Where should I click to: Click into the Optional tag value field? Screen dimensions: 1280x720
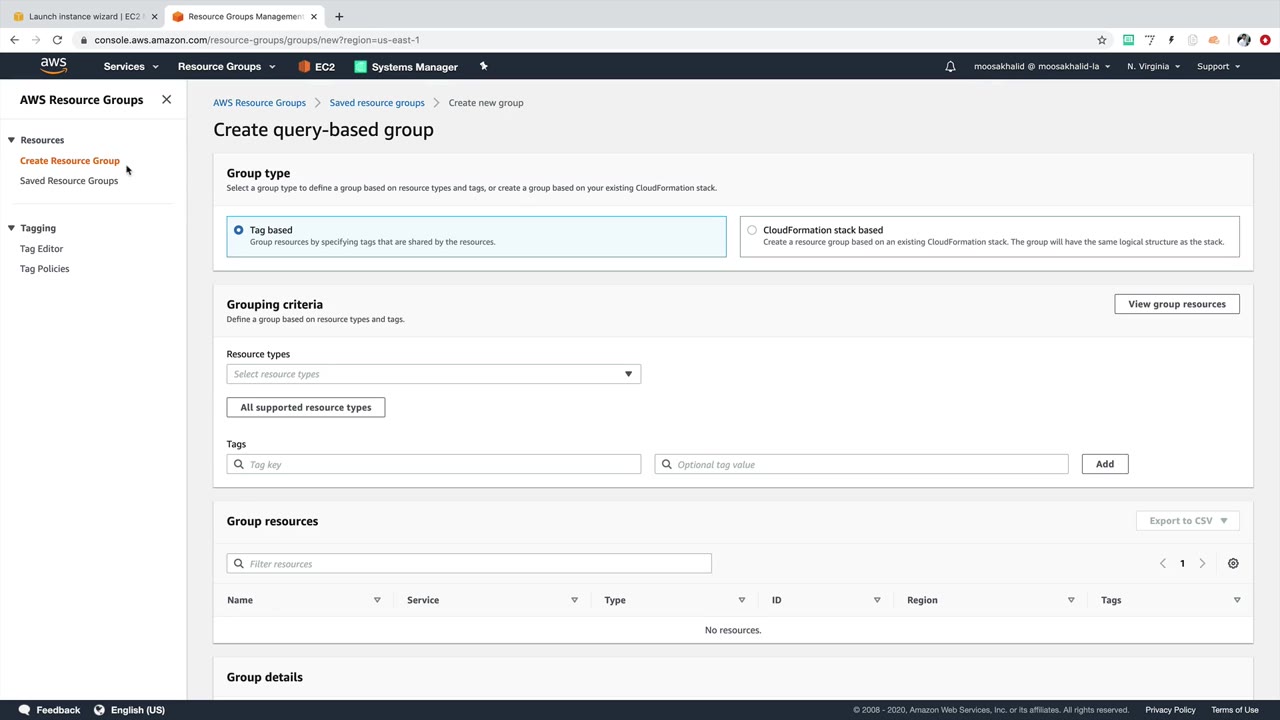pyautogui.click(x=862, y=464)
